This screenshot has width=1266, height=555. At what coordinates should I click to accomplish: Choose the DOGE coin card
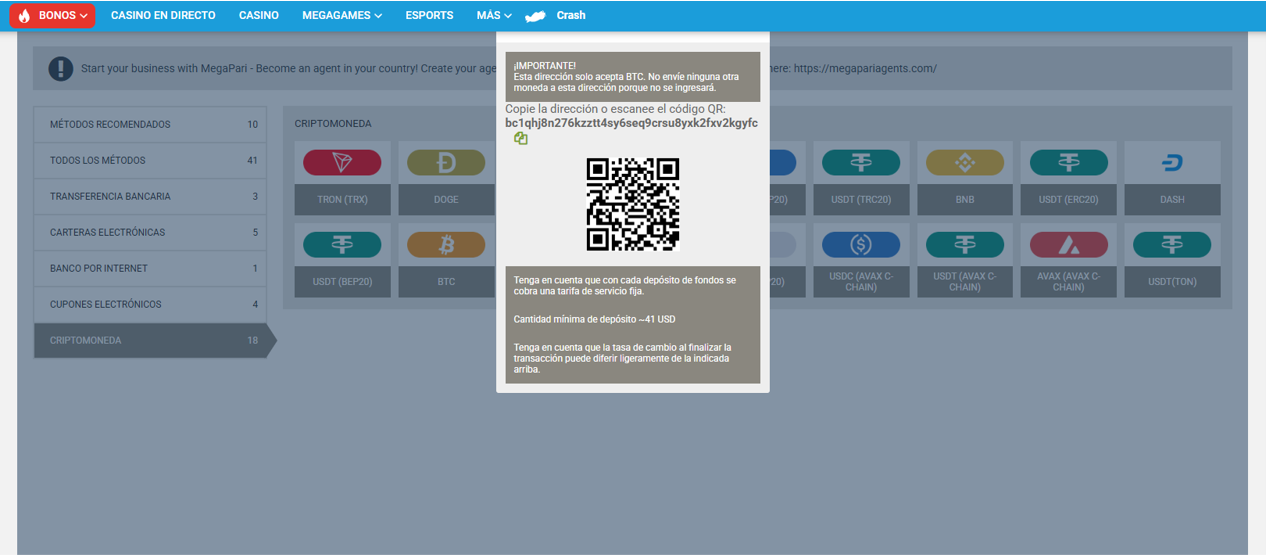pos(446,178)
